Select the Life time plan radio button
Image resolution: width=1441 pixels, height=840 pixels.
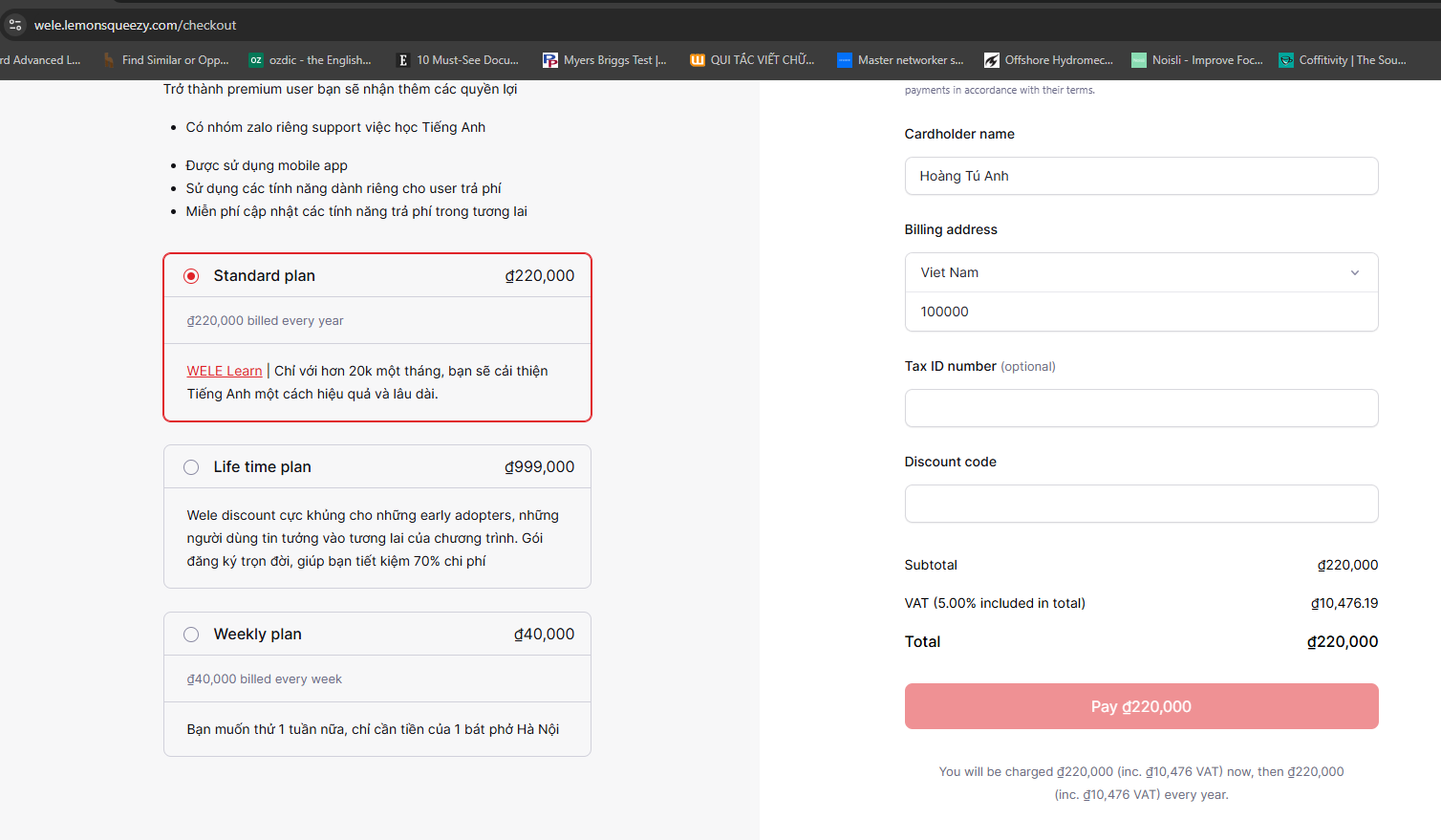point(191,467)
